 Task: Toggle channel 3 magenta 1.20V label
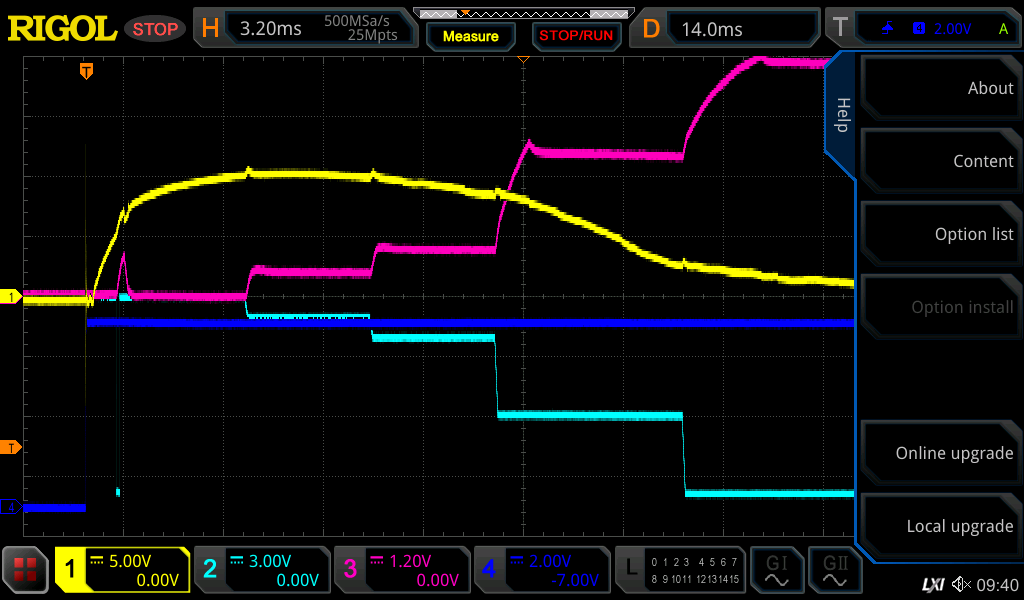click(401, 570)
